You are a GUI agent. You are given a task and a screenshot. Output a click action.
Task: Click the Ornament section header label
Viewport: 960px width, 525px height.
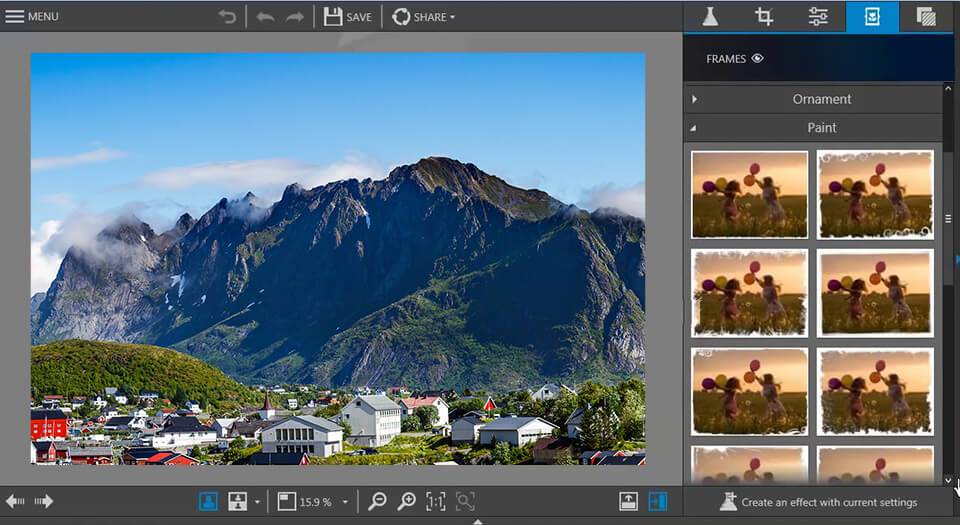point(822,99)
